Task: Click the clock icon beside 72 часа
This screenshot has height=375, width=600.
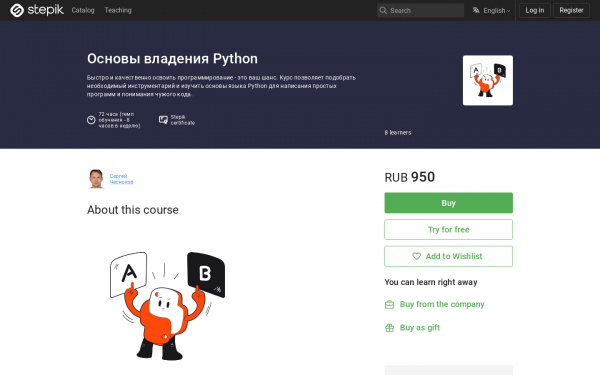Action: [91, 120]
